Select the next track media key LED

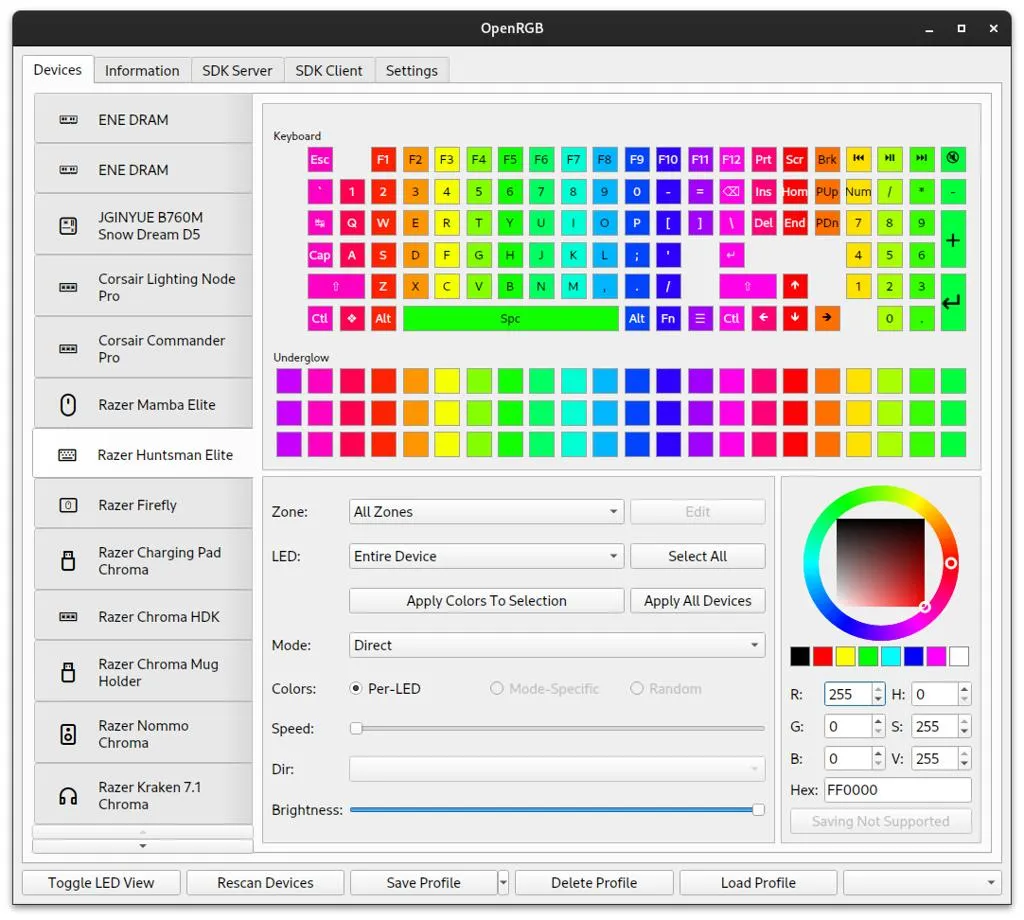921,159
